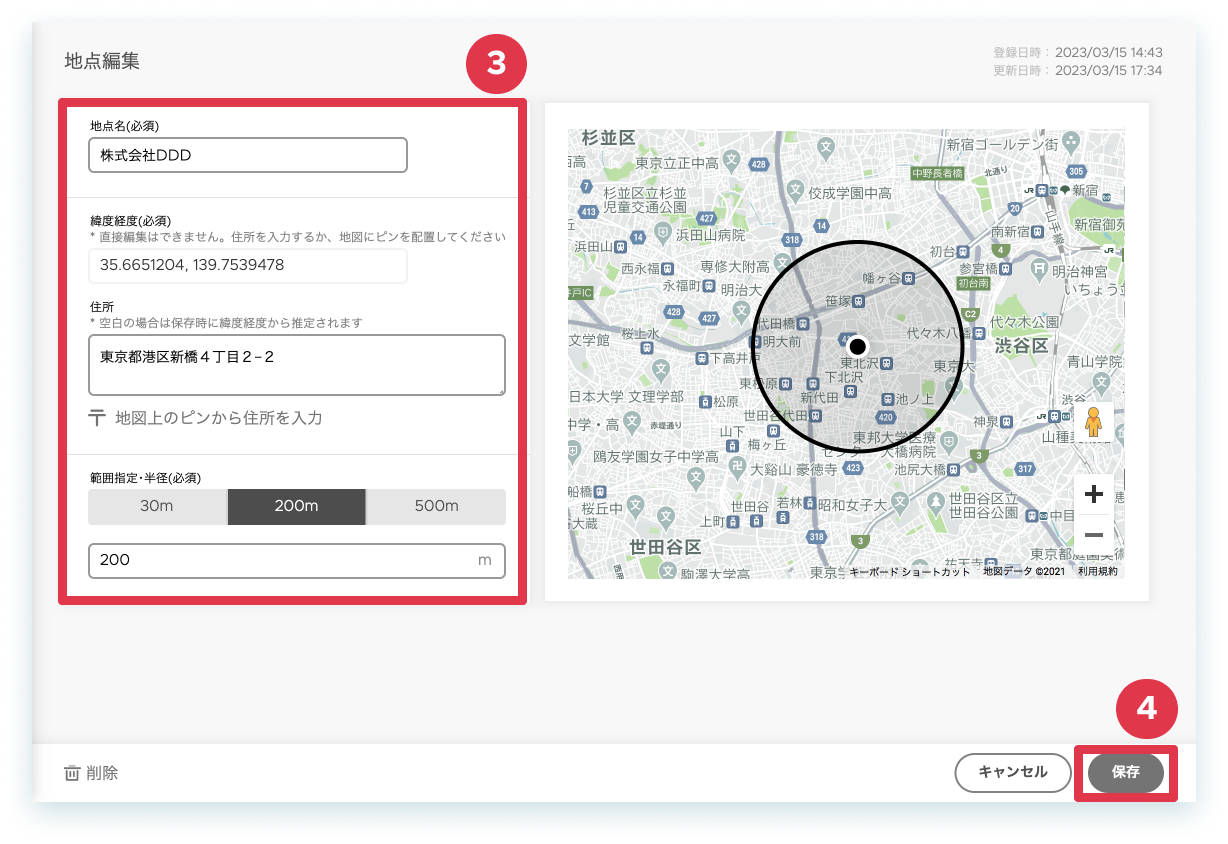The height and width of the screenshot is (844, 1228).
Task: Click the postal mark icon beside 地図上のピンから住所を入力
Action: pyautogui.click(x=97, y=418)
